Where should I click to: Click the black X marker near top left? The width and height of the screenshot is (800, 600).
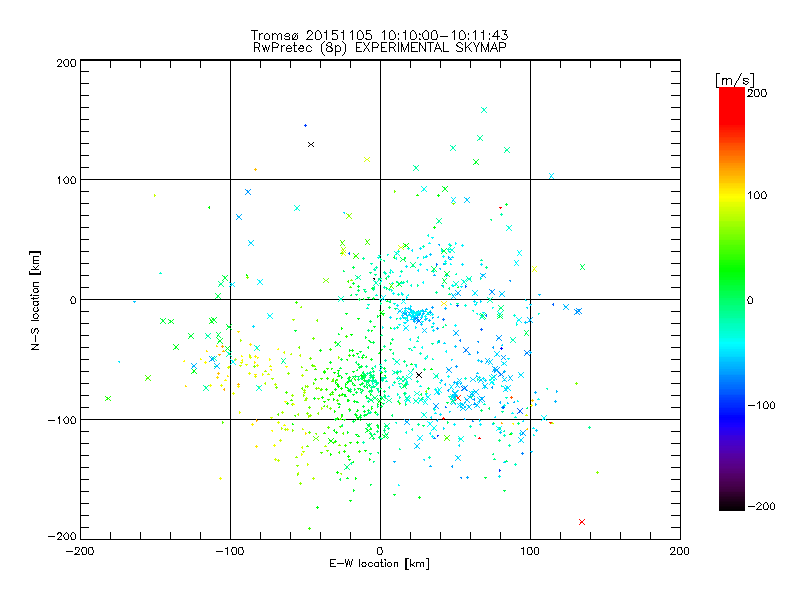click(311, 145)
